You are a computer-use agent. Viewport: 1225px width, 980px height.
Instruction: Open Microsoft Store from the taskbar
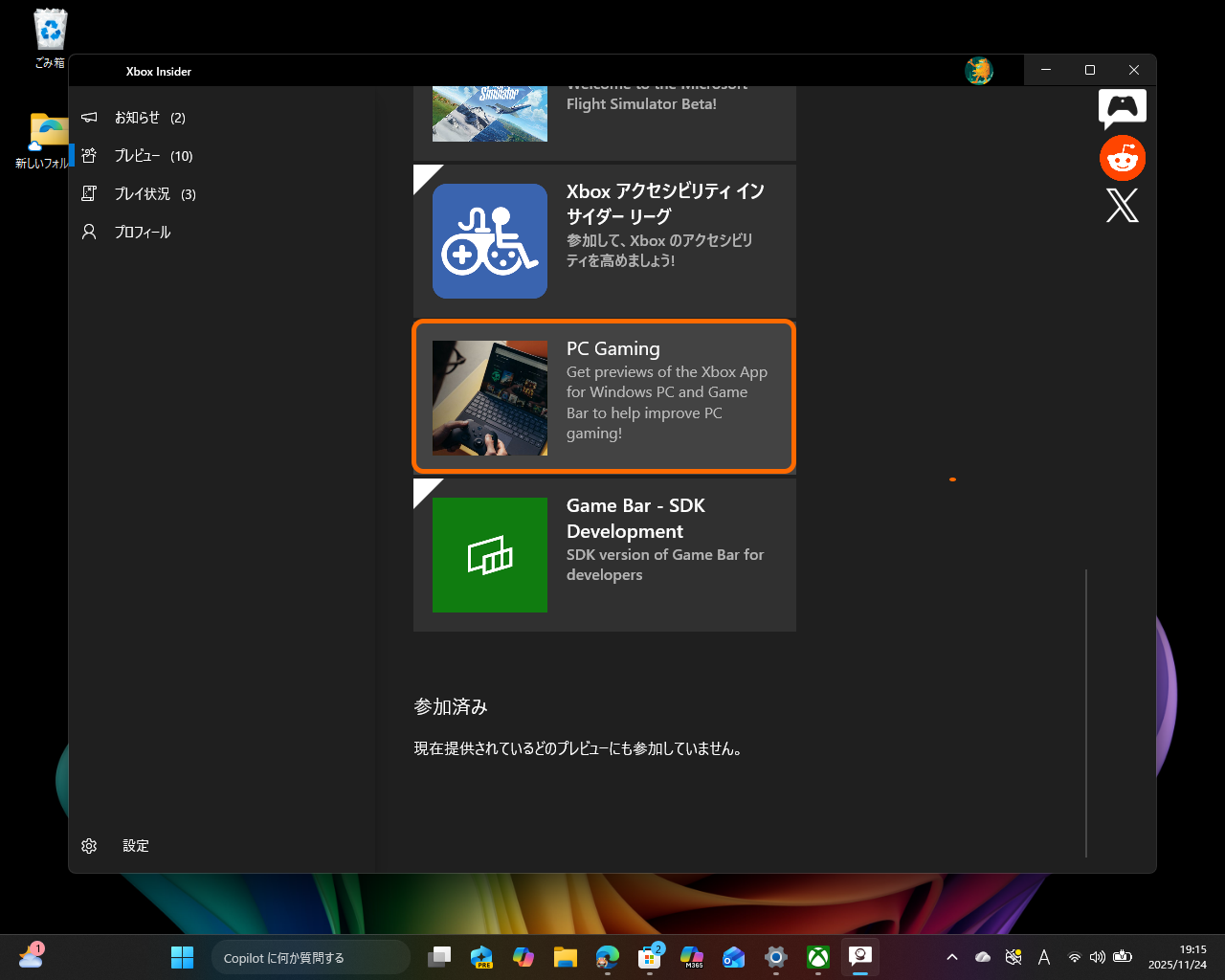tap(650, 957)
